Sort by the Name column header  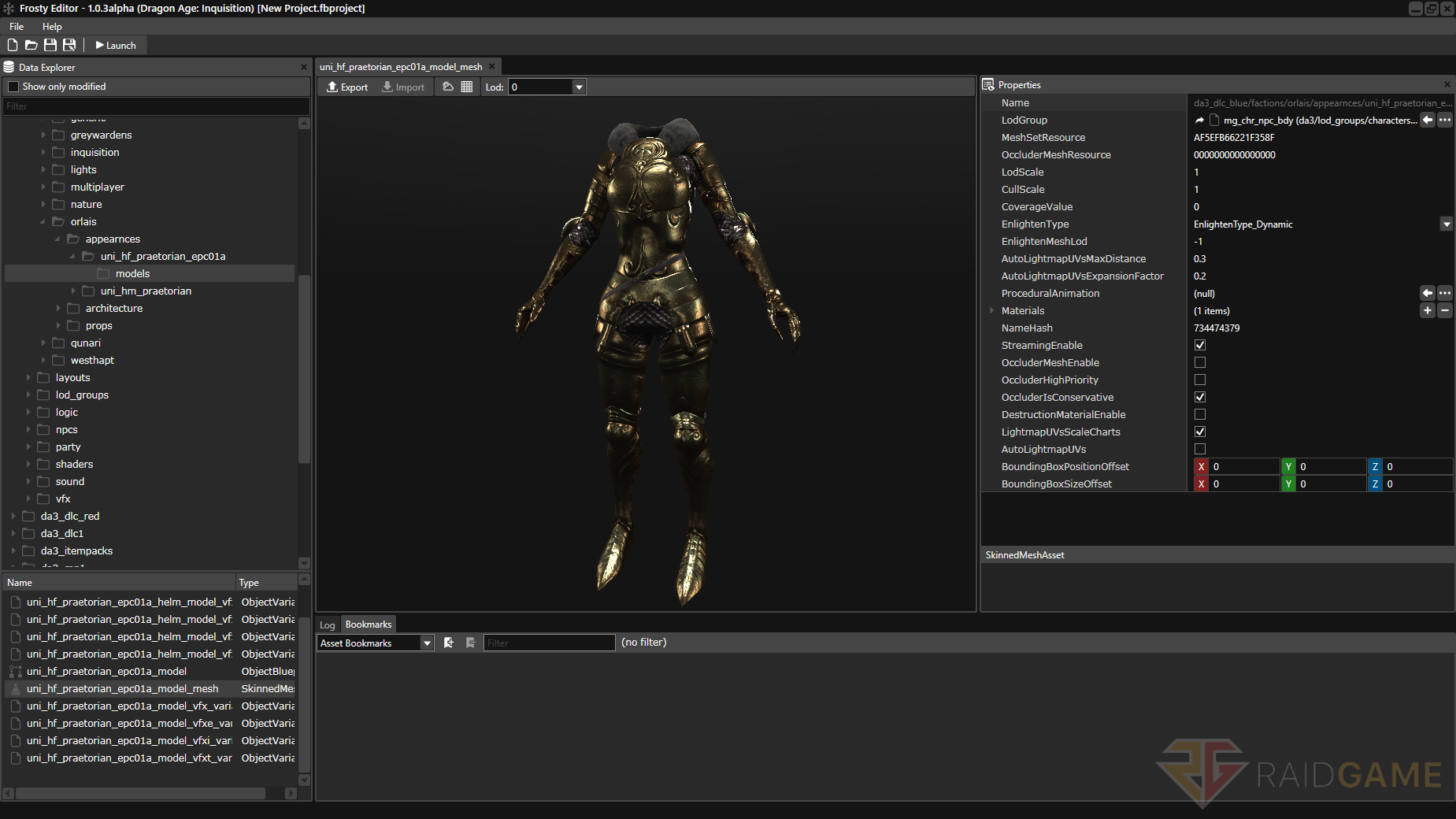pyautogui.click(x=120, y=582)
